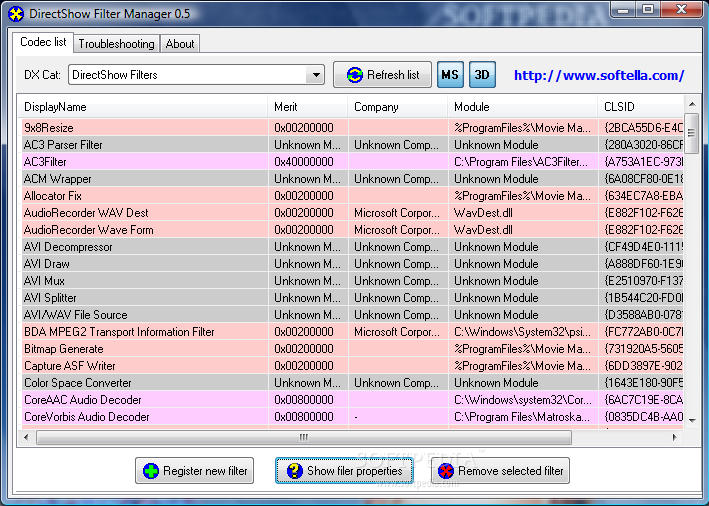Click the vertical scrollbar down arrow
Screen dimensions: 709x506
click(x=692, y=420)
